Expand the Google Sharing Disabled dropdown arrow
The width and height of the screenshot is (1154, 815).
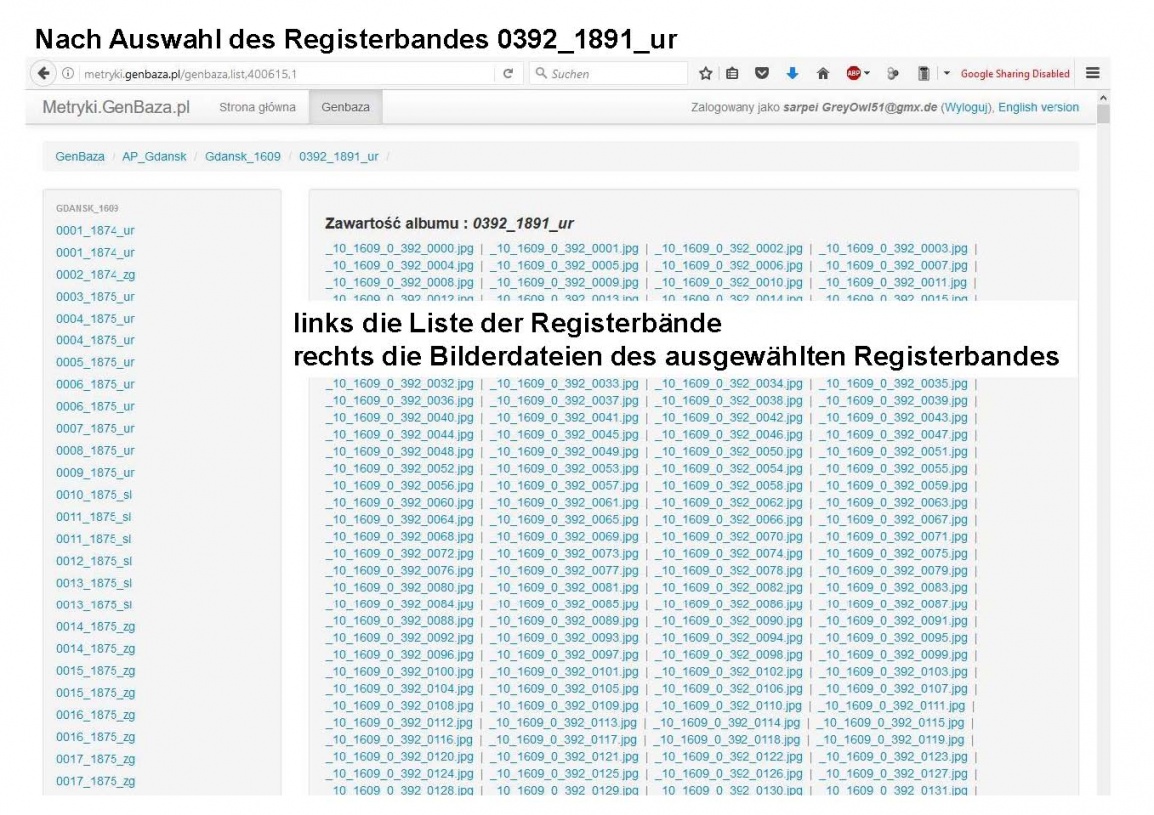(x=946, y=73)
